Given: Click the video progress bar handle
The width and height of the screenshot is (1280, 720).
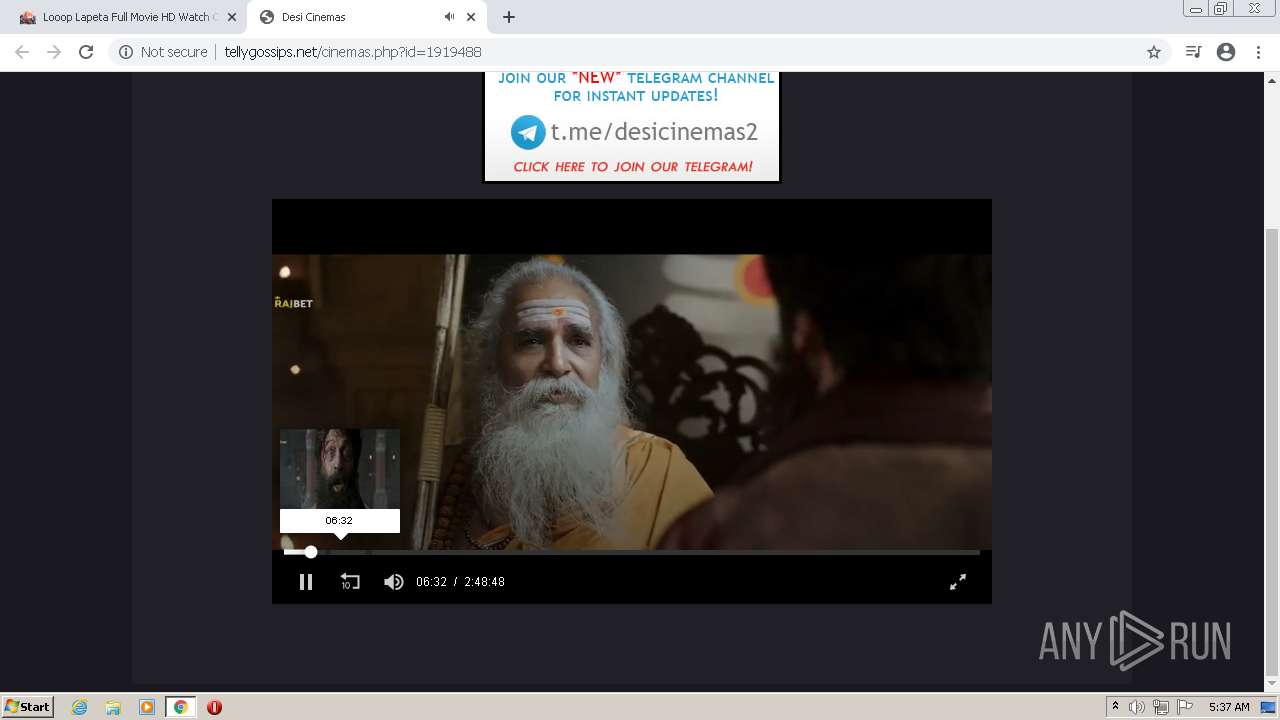Looking at the screenshot, I should pyautogui.click(x=311, y=552).
